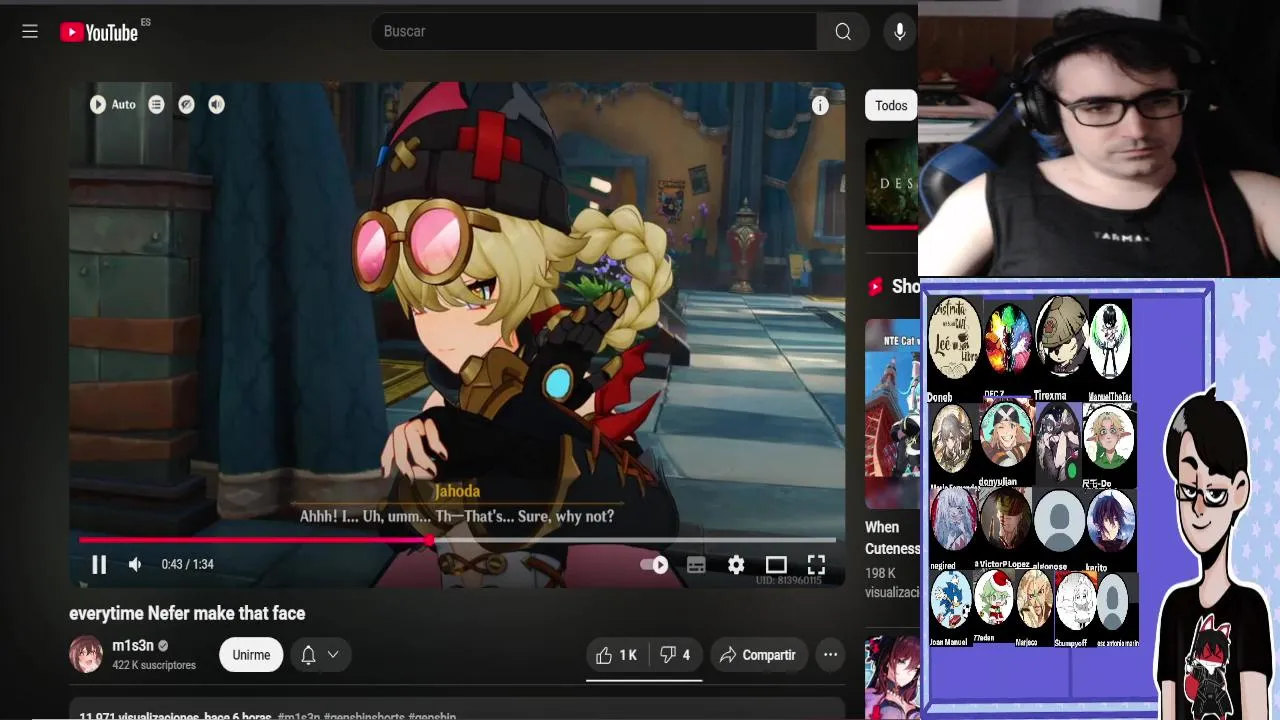Click the "198 K" views text
This screenshot has height=720, width=1280.
pyautogui.click(x=880, y=573)
